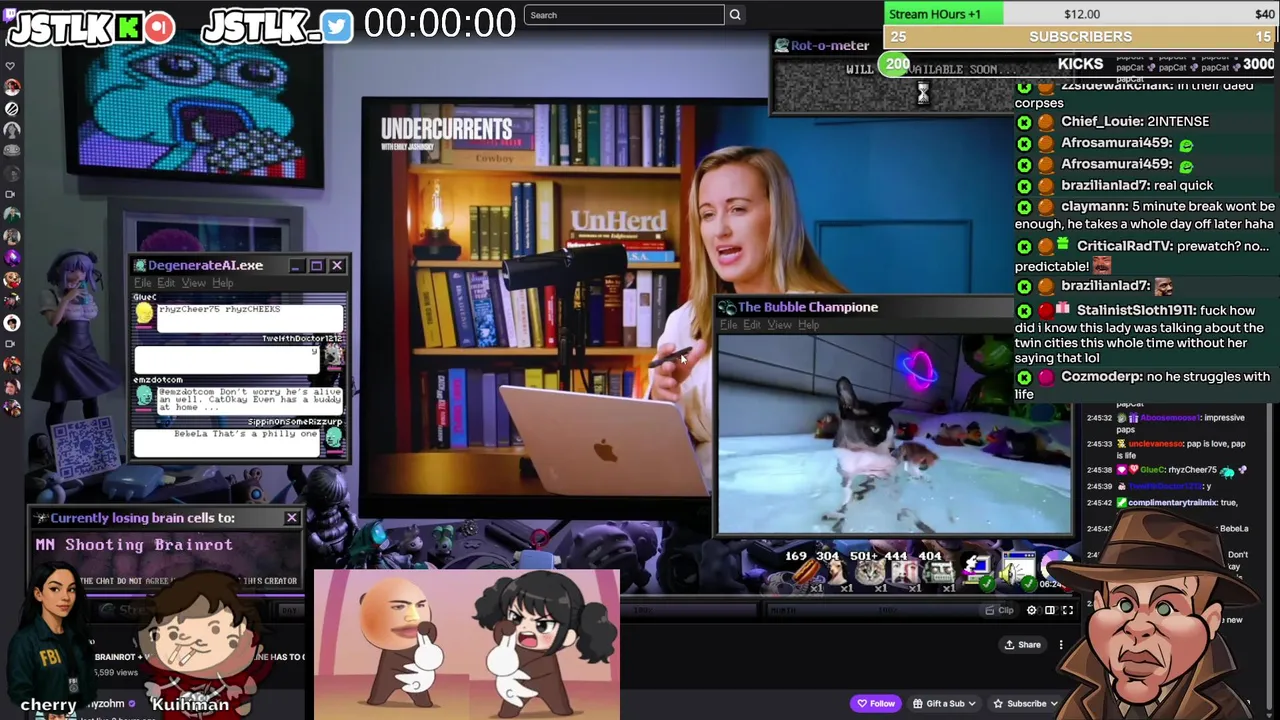Click the llama emote counter icon
Image resolution: width=1280 pixels, height=720 pixels.
[x=838, y=573]
